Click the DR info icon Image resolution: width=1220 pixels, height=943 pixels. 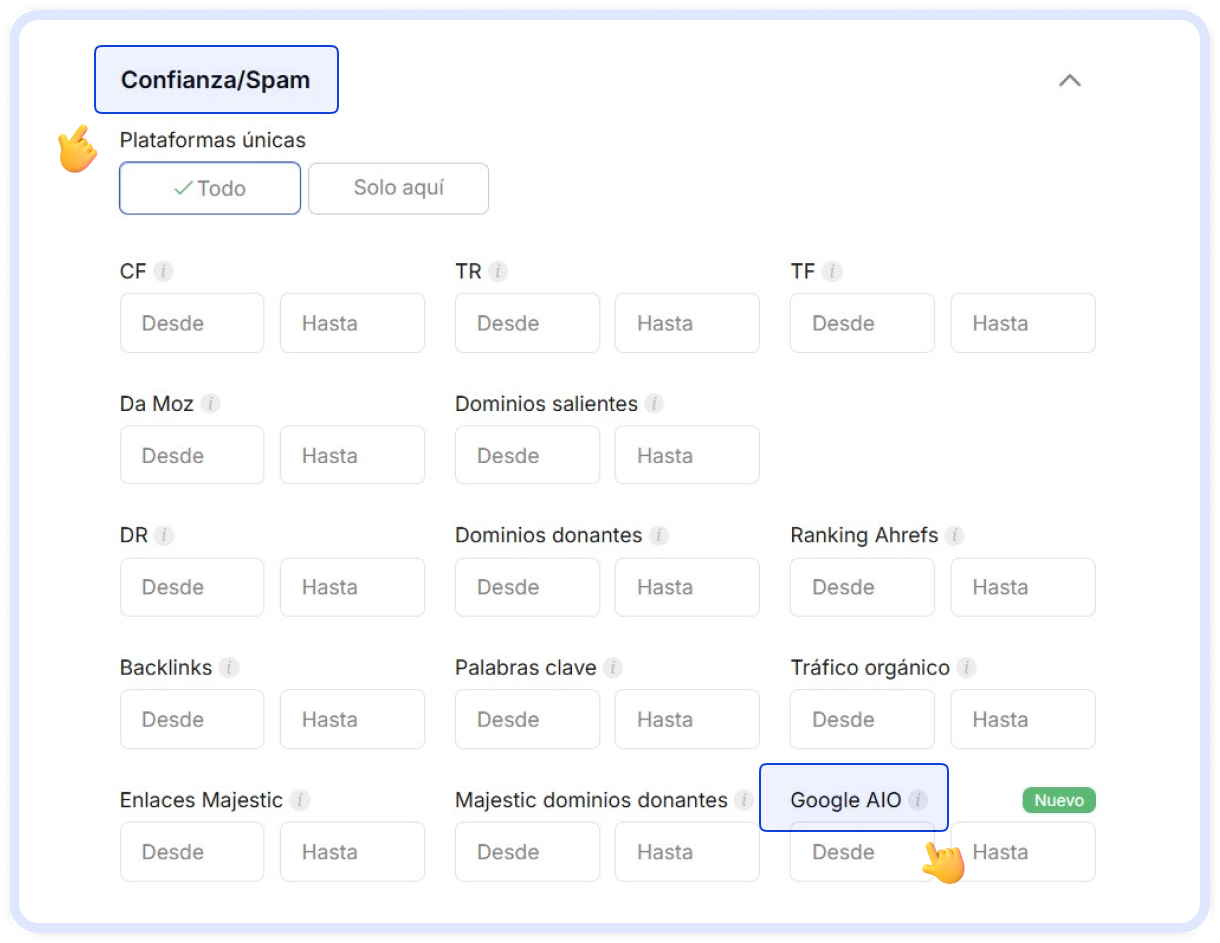tap(162, 535)
